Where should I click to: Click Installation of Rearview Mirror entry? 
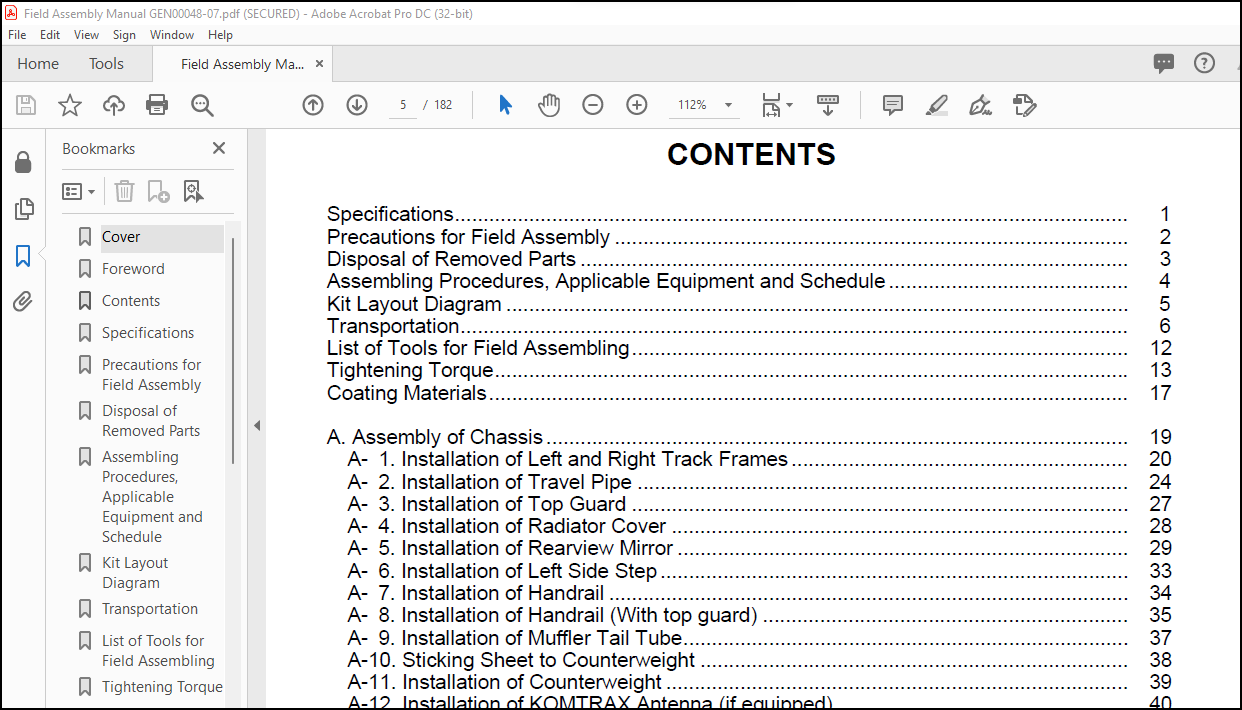point(759,548)
